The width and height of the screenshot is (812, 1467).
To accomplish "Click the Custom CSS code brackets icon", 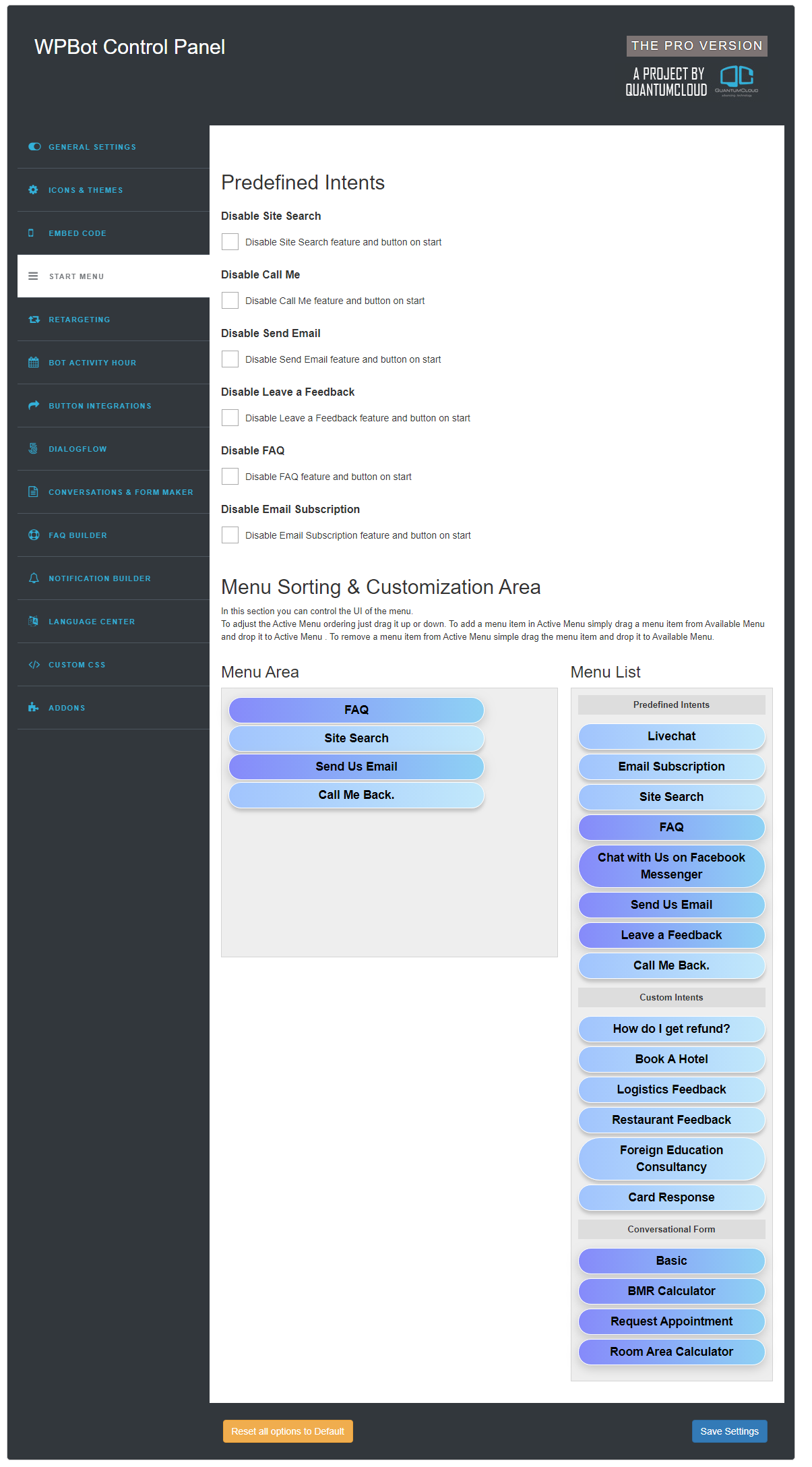I will tap(34, 665).
